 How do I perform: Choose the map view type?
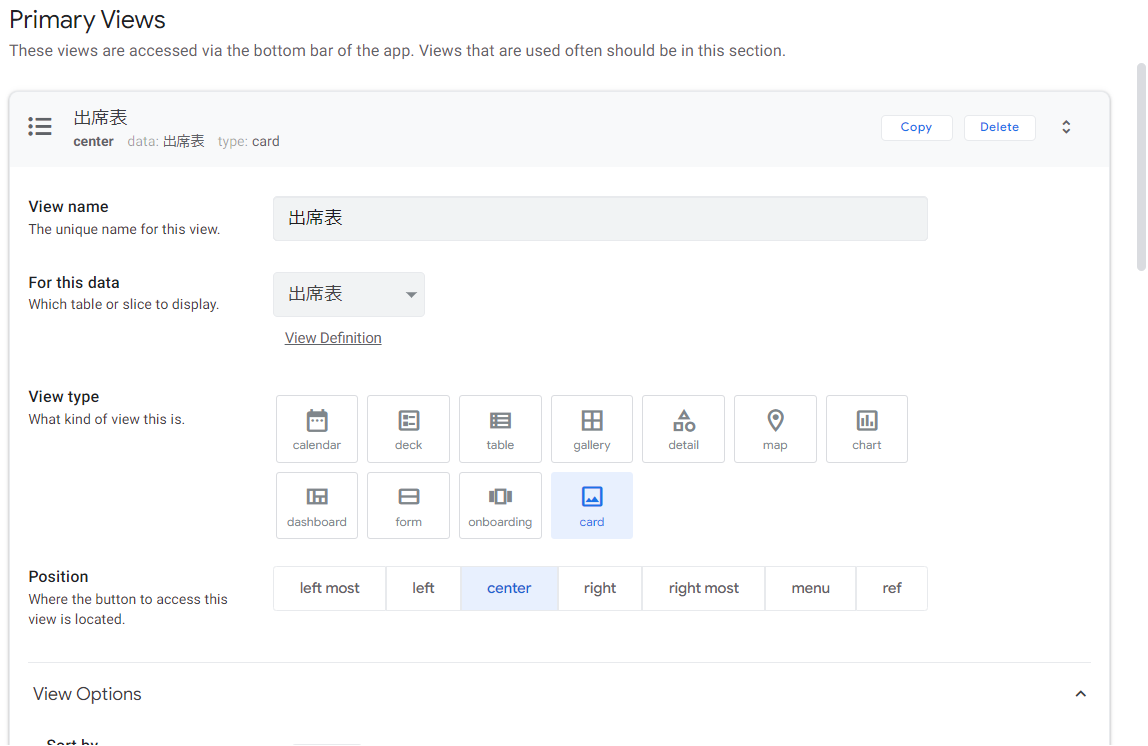[775, 429]
